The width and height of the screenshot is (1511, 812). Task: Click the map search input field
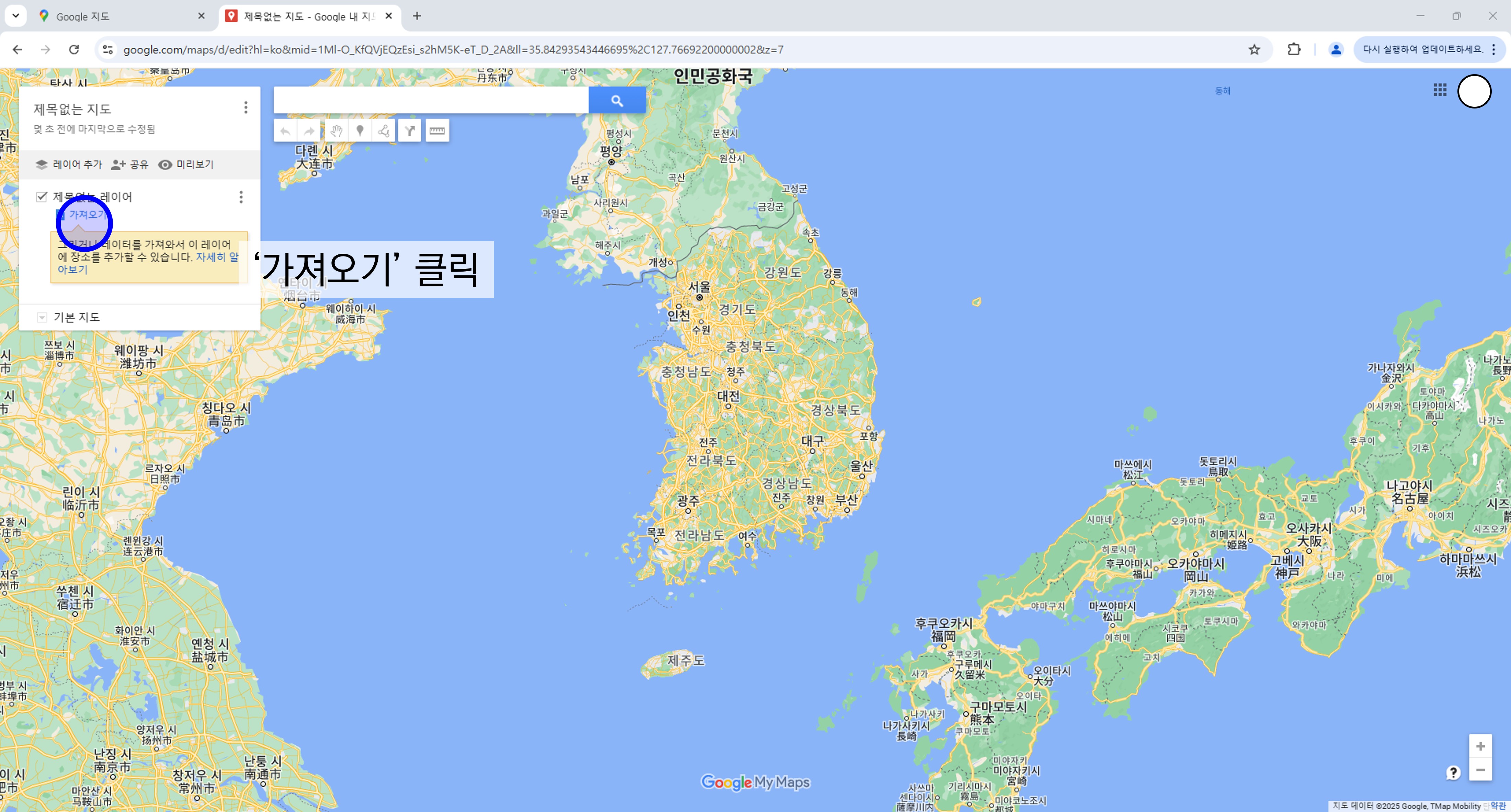[431, 101]
